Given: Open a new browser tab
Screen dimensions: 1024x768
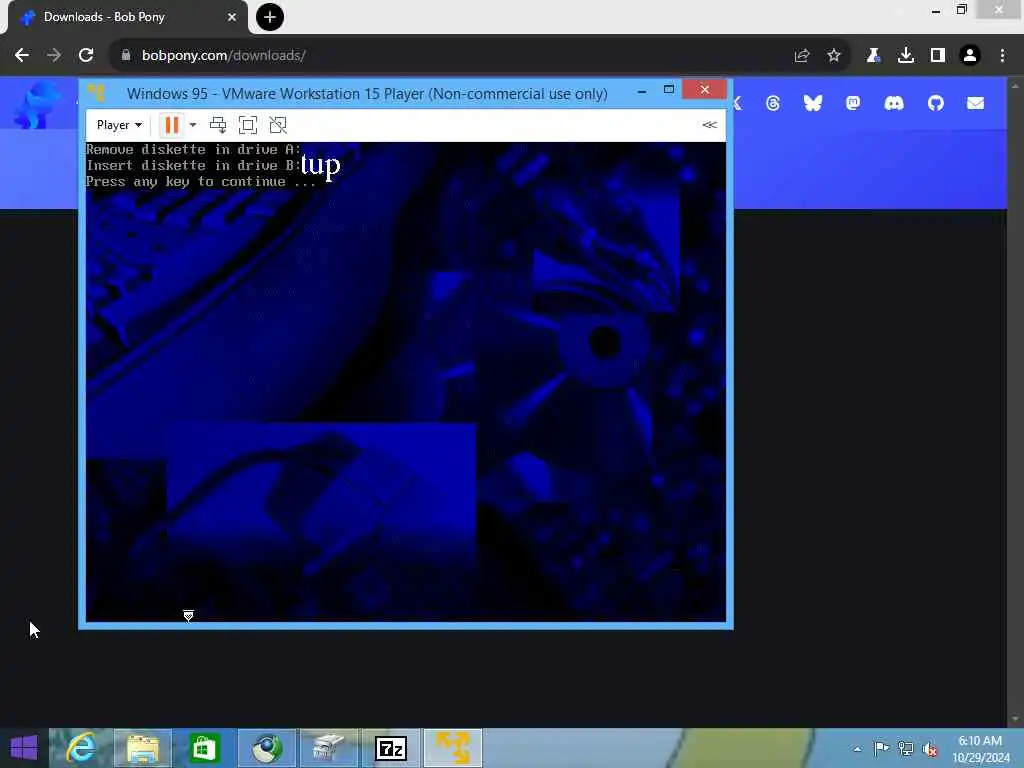Looking at the screenshot, I should tap(270, 17).
